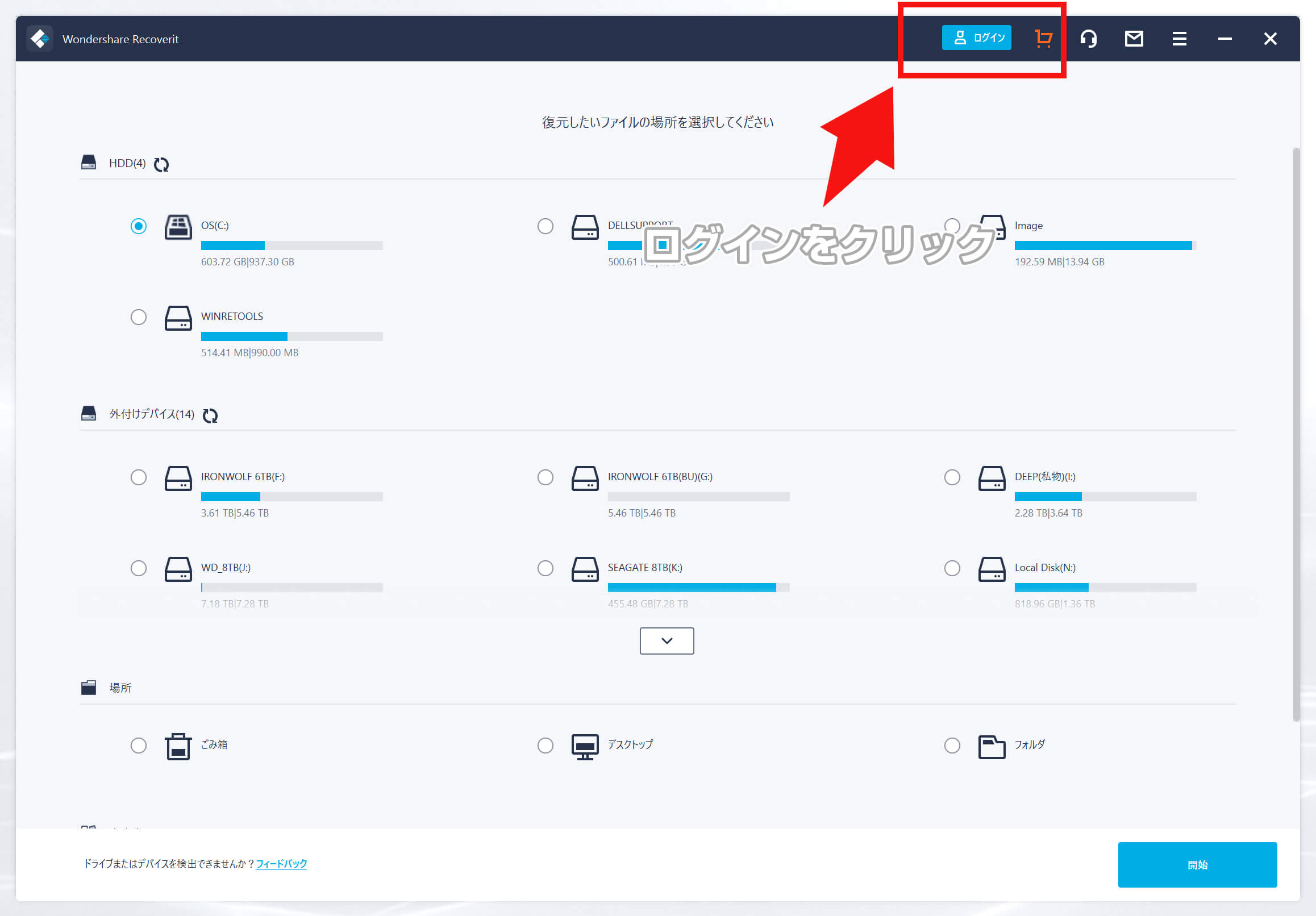Image resolution: width=1316 pixels, height=916 pixels.
Task: Click the vertical scrollbar
Action: coord(1296,435)
